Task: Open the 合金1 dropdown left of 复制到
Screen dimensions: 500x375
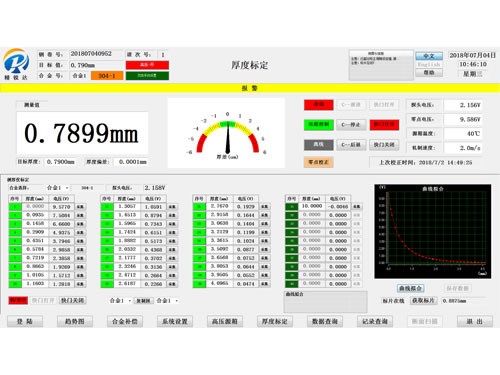Action: [120, 301]
